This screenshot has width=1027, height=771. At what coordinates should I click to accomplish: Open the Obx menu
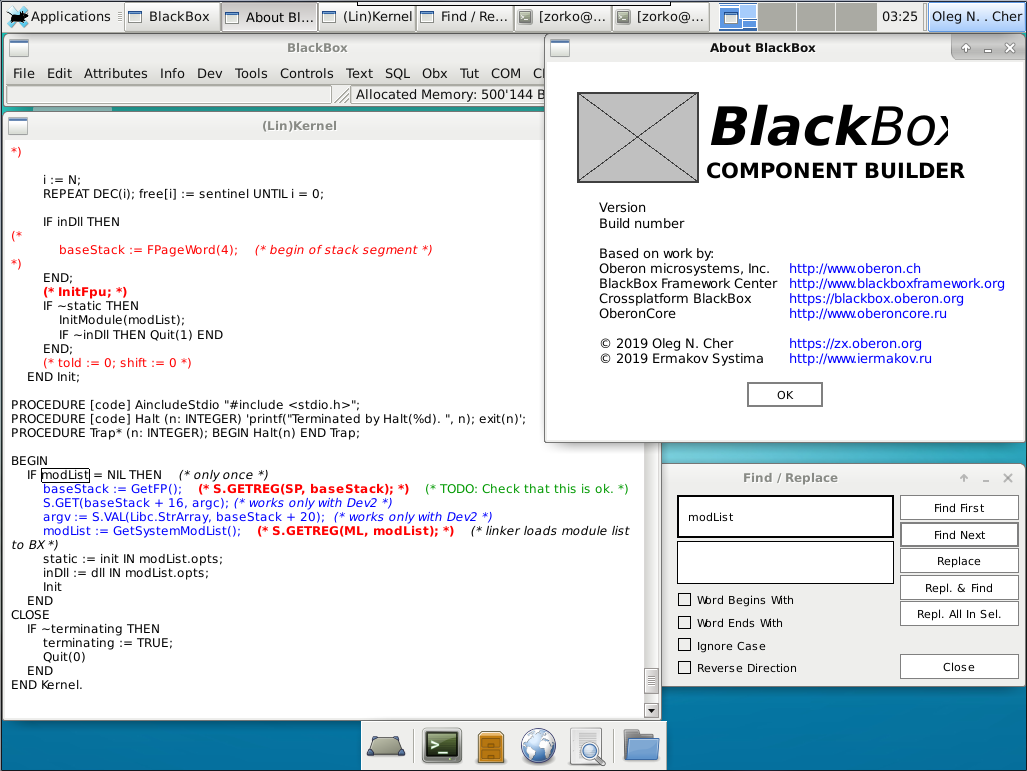(x=434, y=73)
